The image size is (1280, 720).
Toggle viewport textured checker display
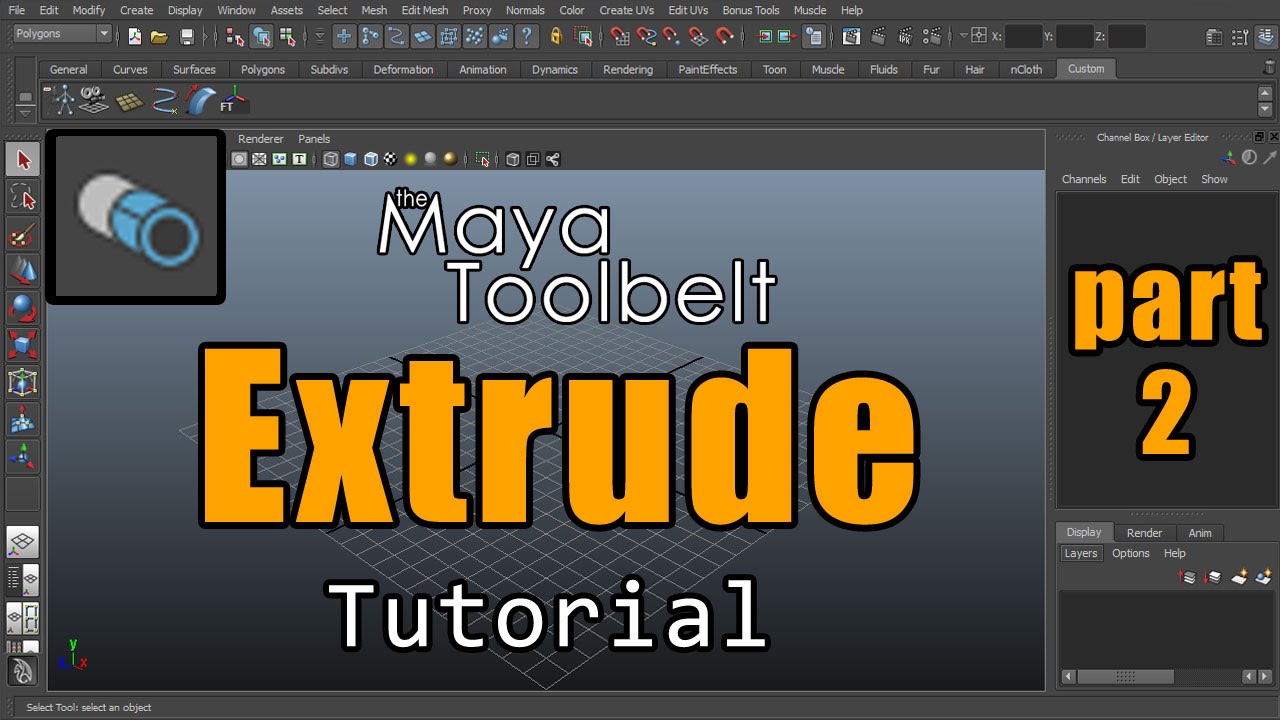[x=391, y=159]
